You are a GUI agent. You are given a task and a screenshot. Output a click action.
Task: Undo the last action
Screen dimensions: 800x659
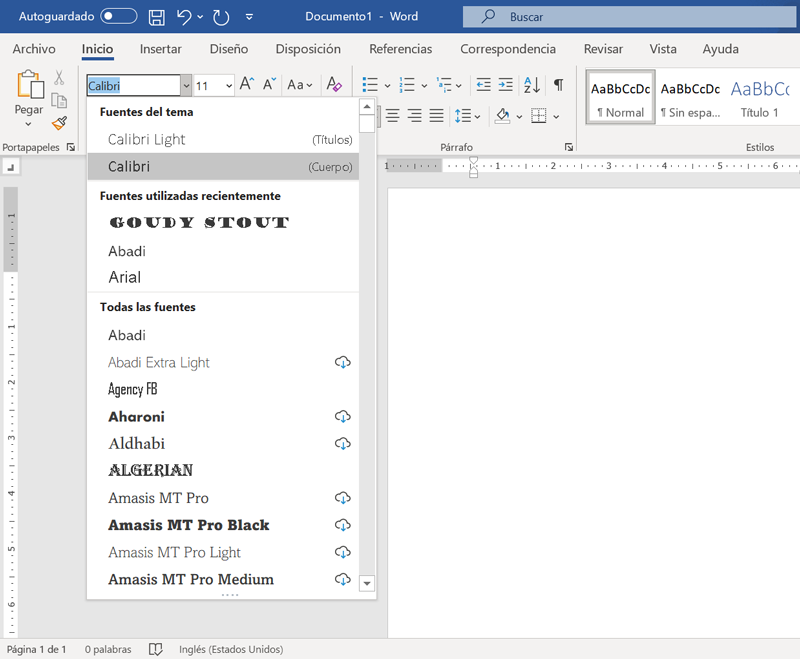[184, 17]
